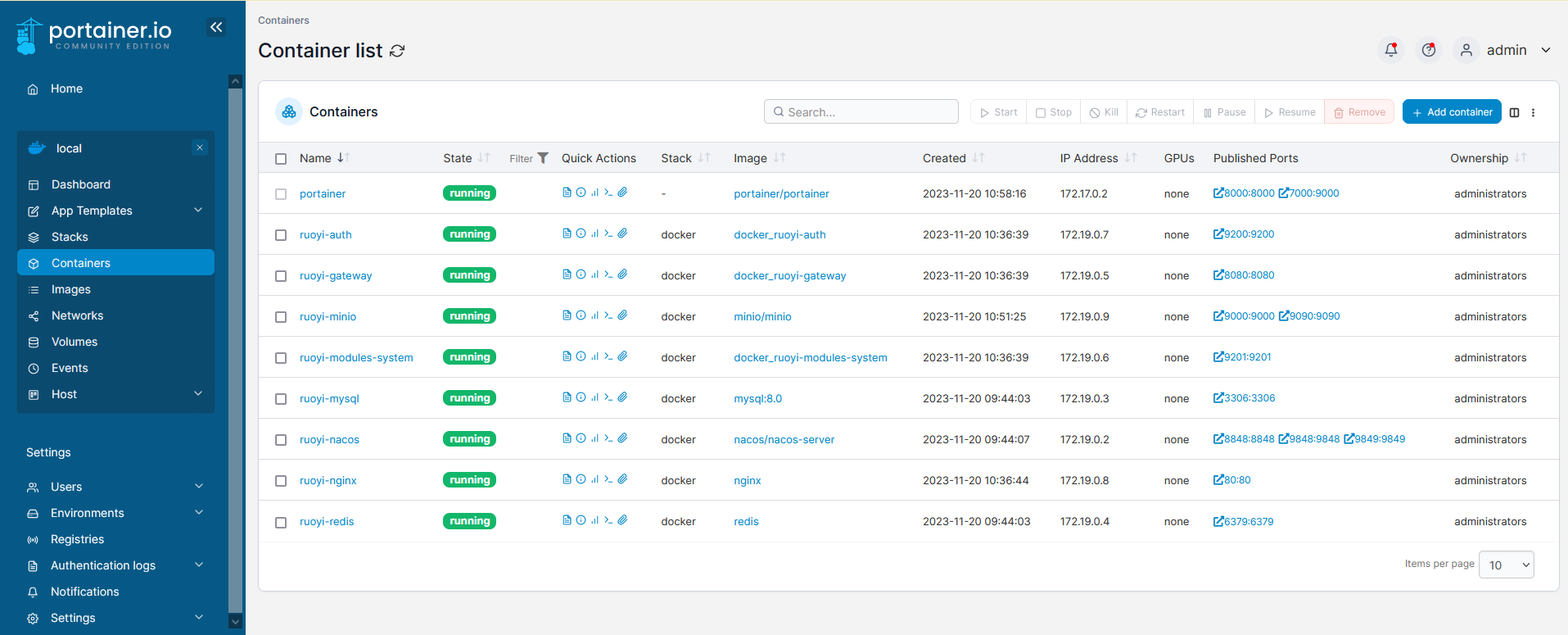Expand the Users submenu

coord(199,487)
